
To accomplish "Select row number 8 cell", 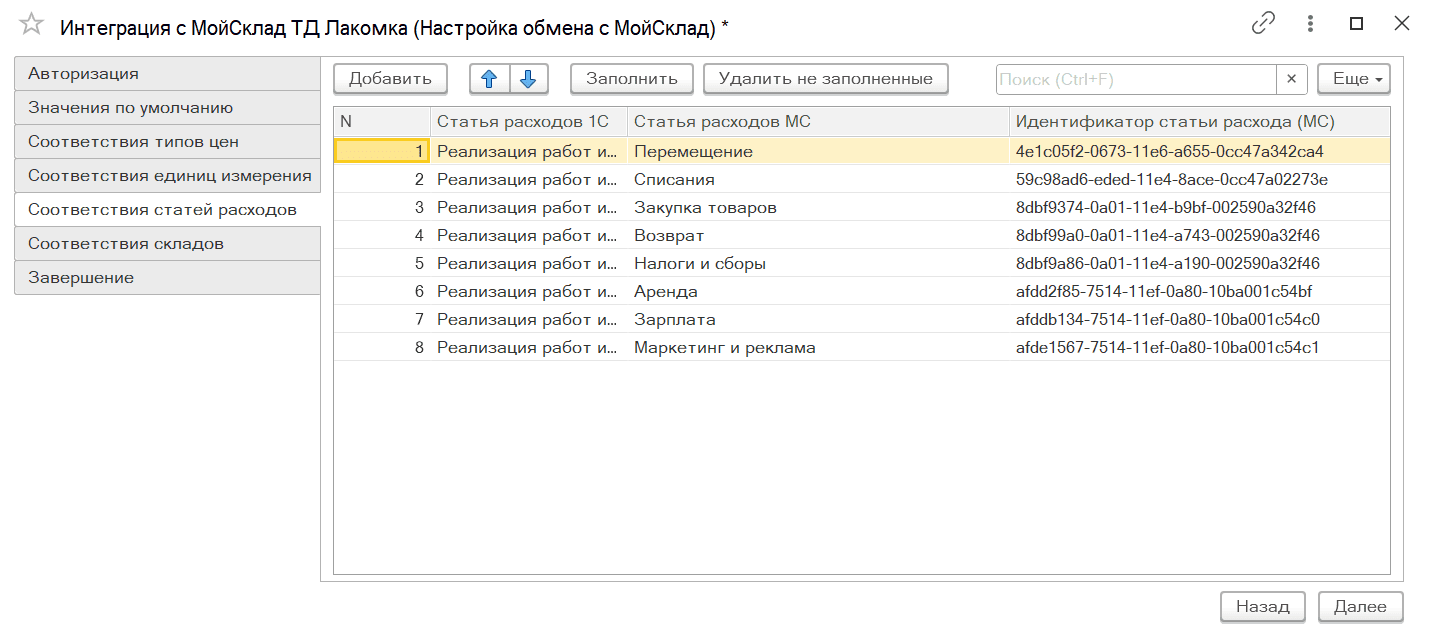I will point(382,347).
